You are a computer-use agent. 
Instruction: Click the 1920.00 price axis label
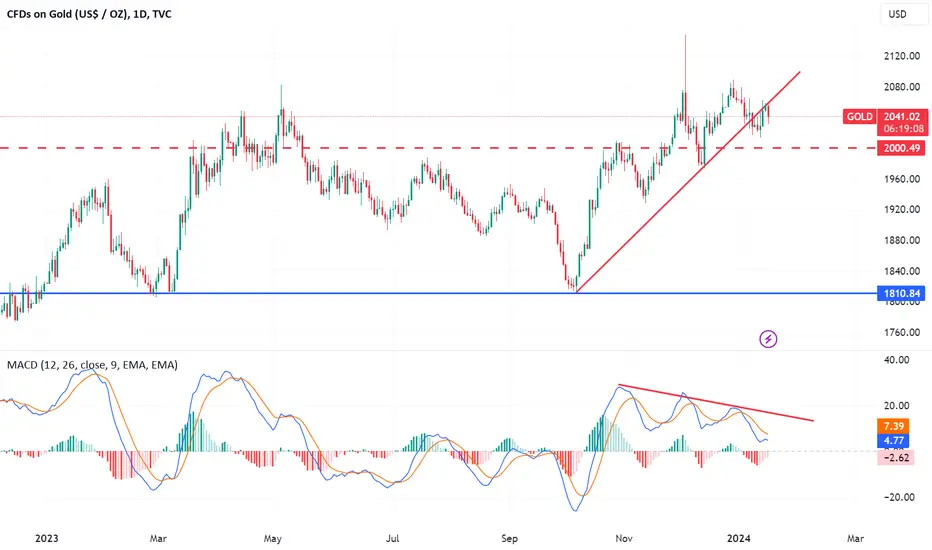tap(902, 209)
